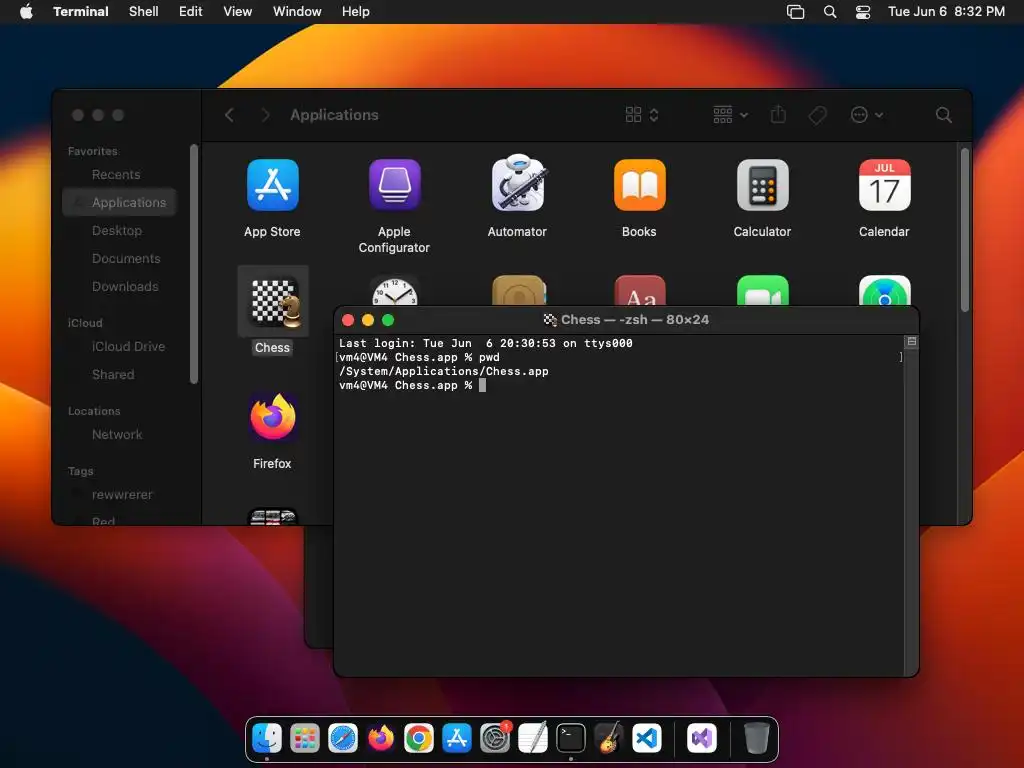The height and width of the screenshot is (768, 1024).
Task: Open Safari from the Dock
Action: 343,738
